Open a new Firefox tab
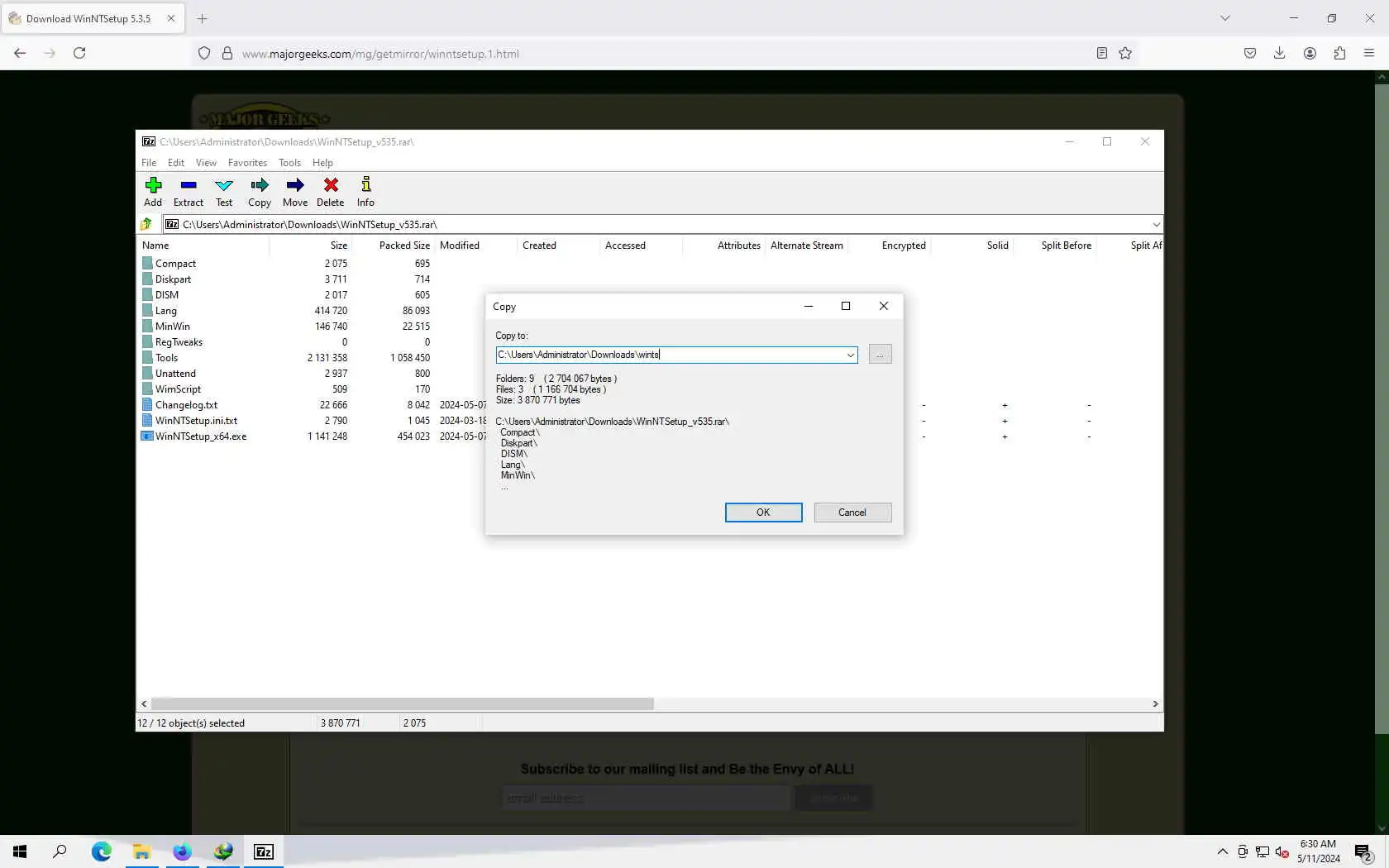 tap(203, 18)
